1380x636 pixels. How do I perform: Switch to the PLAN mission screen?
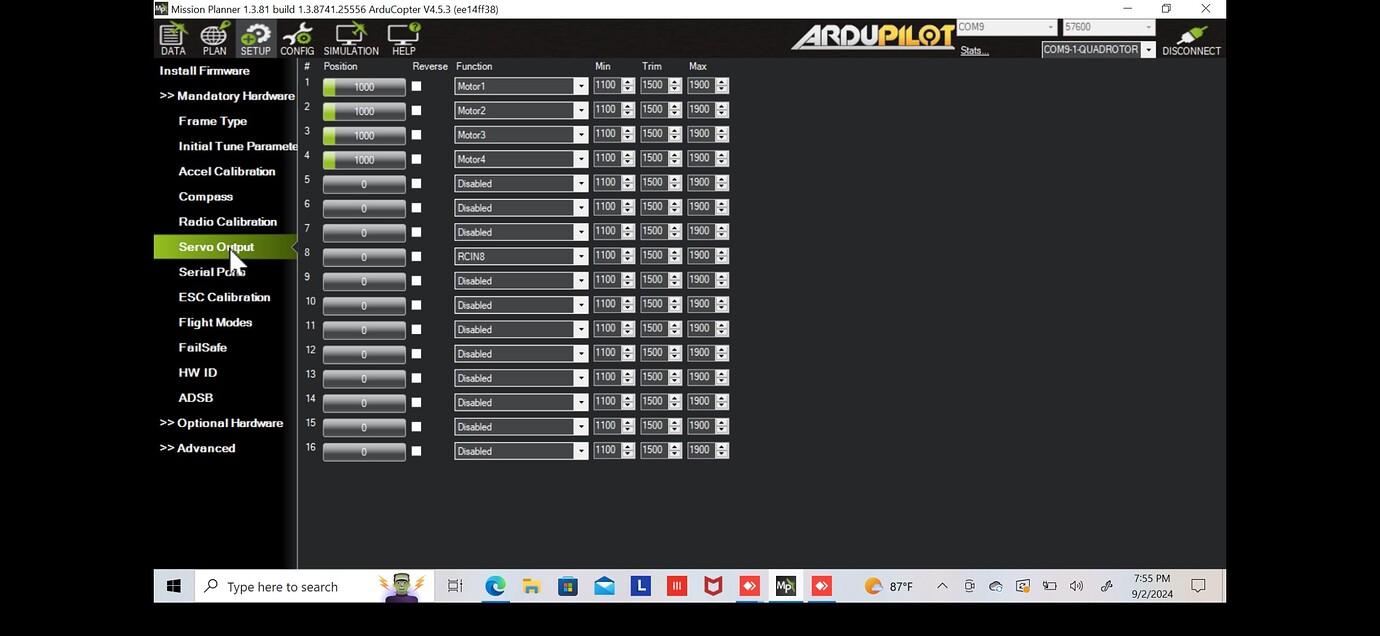(213, 38)
